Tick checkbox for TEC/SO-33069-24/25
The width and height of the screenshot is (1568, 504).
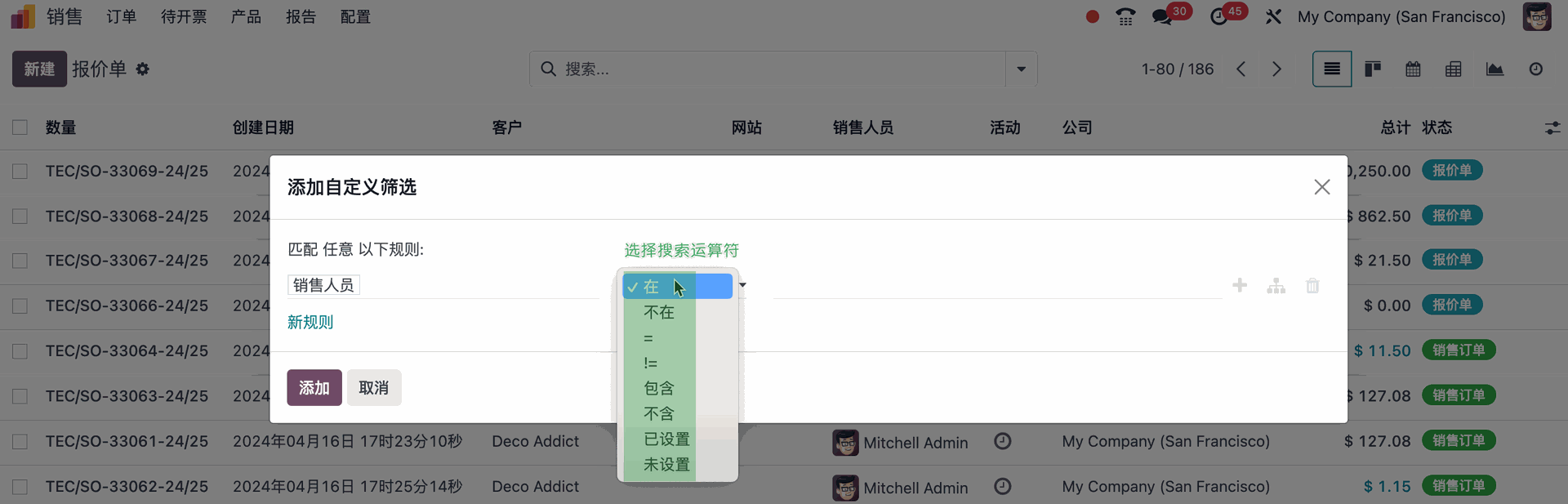(x=20, y=172)
